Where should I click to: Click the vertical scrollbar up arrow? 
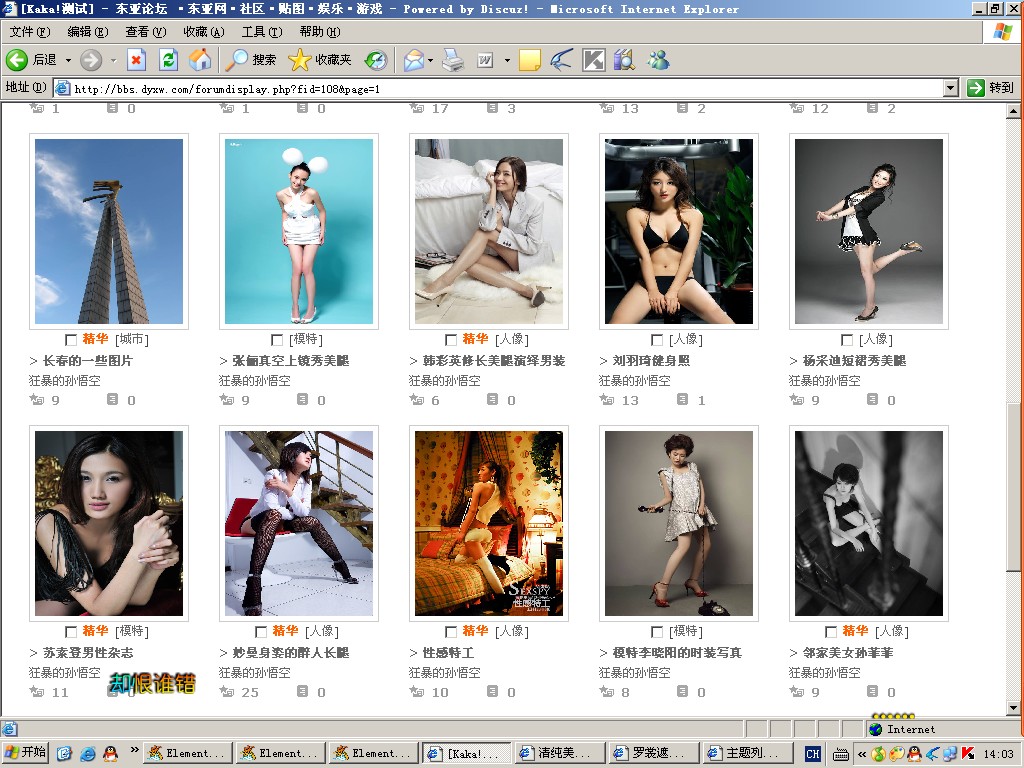[1014, 111]
